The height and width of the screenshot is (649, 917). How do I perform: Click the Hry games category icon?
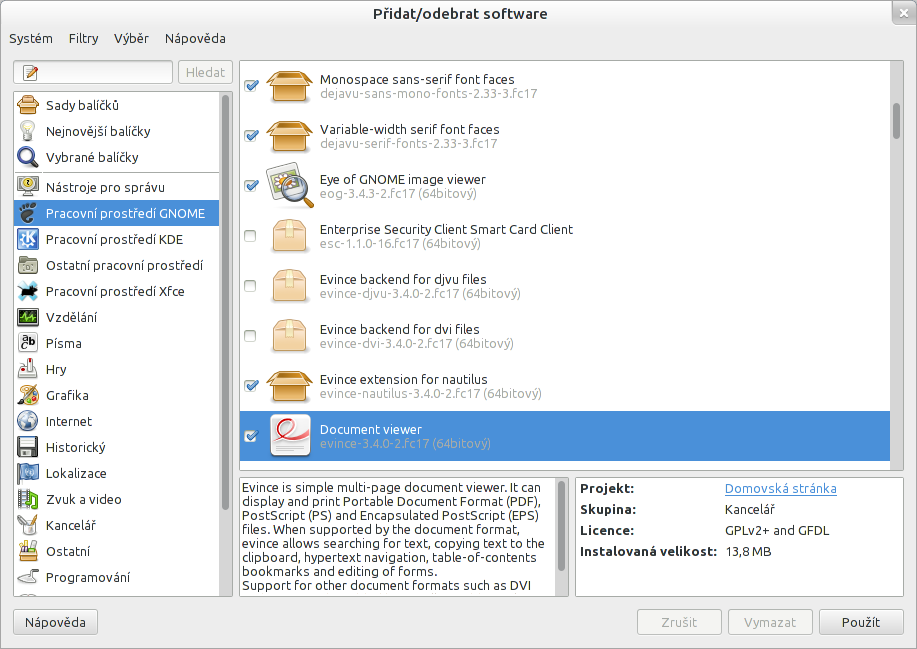click(x=28, y=369)
